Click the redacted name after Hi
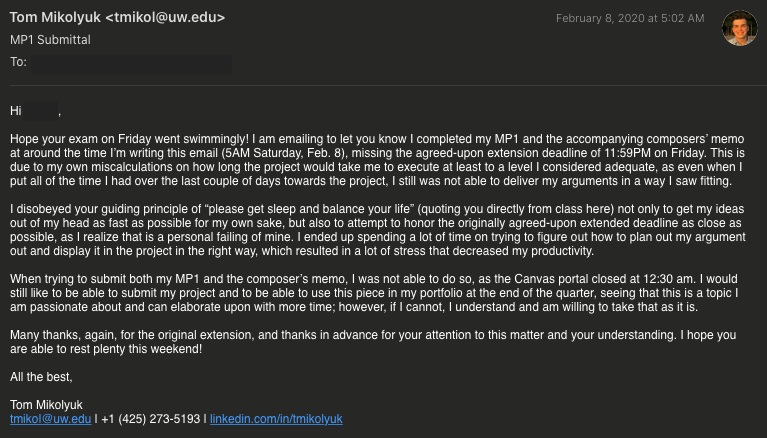 41,110
